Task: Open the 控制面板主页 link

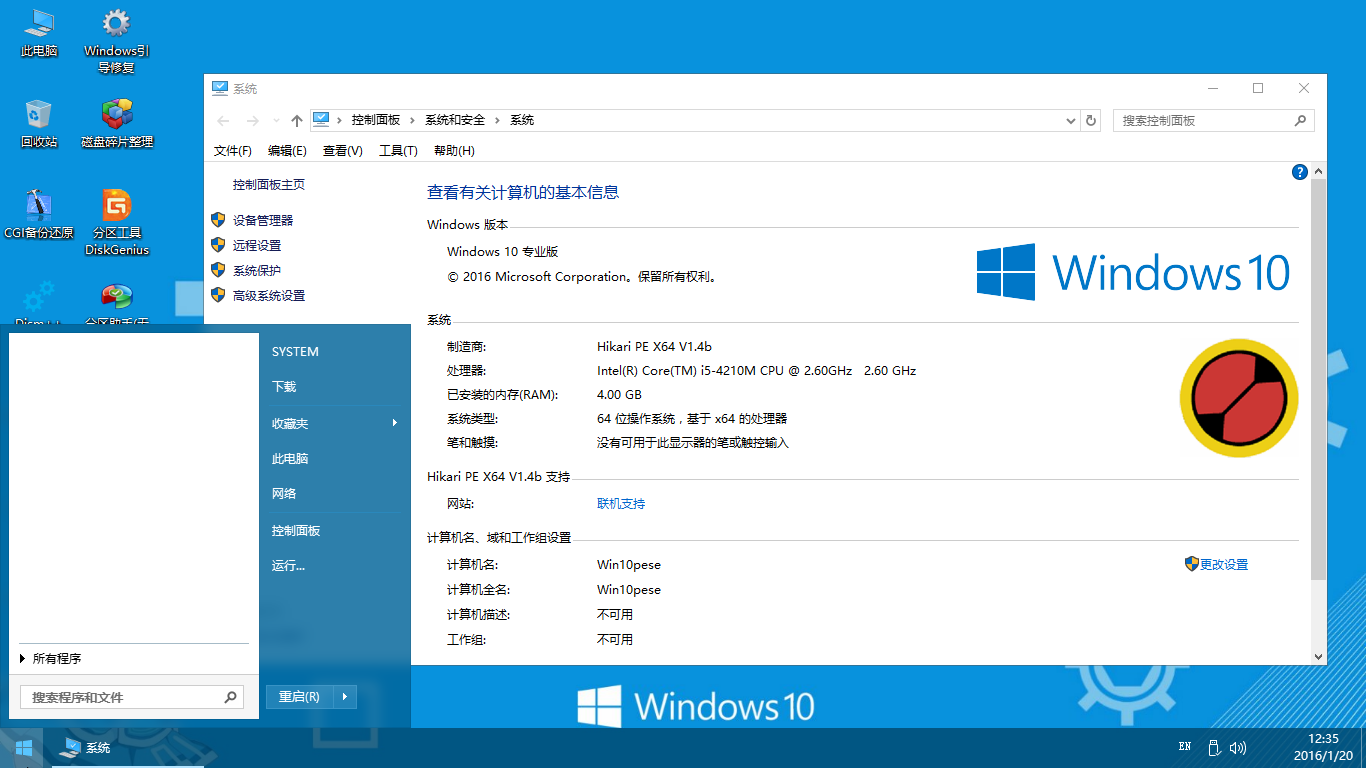Action: pos(269,185)
